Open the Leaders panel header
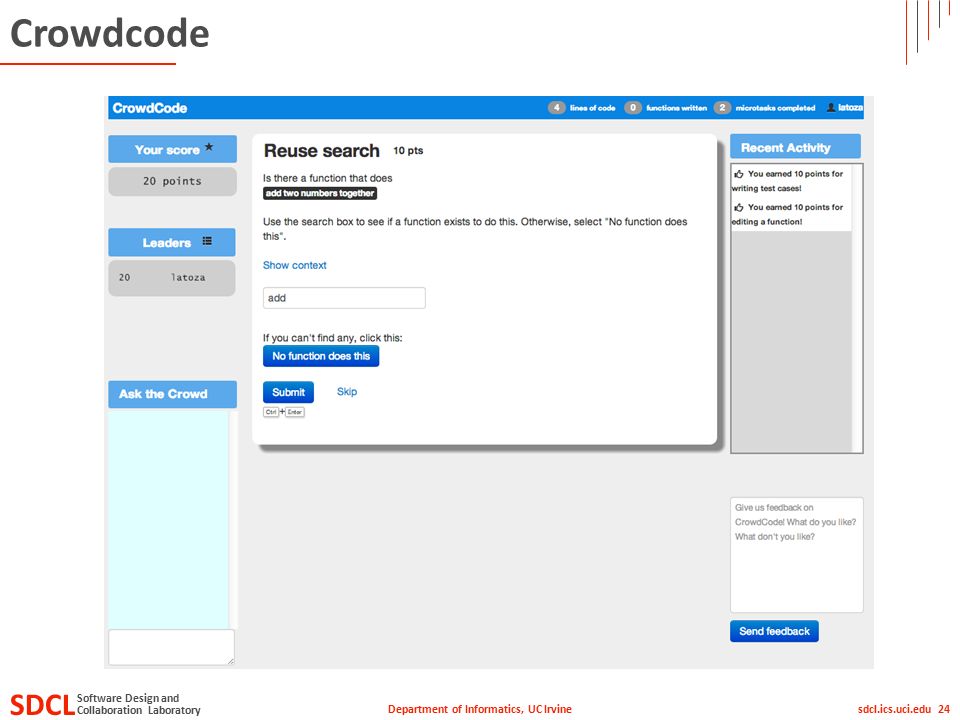 tap(172, 242)
